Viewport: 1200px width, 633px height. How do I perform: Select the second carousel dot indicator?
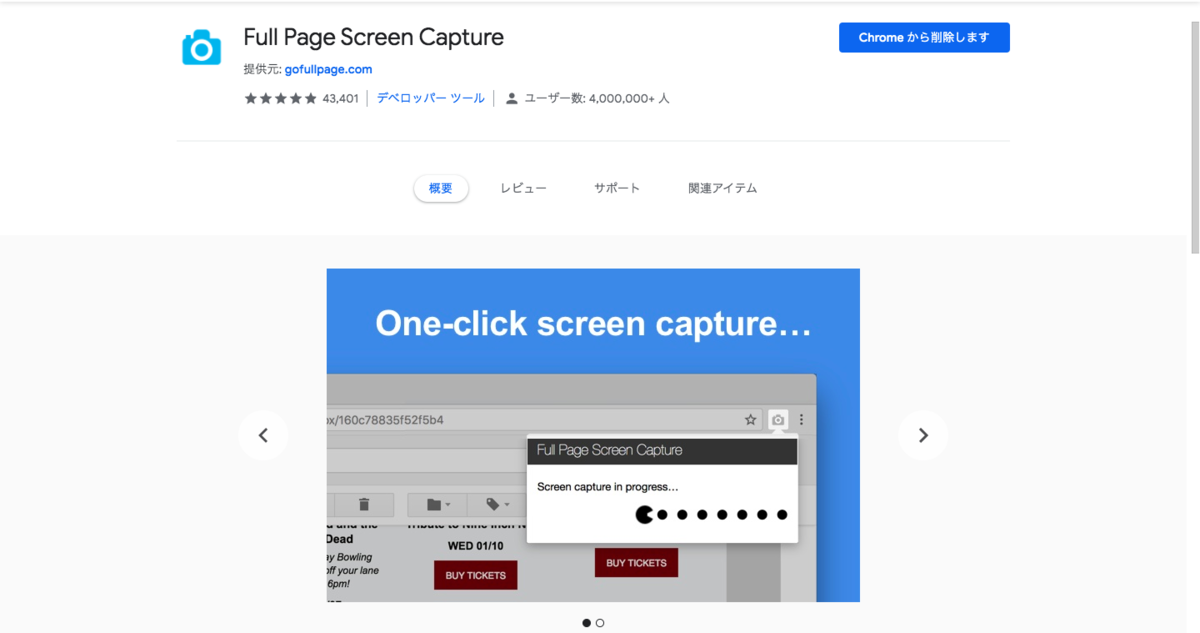(x=600, y=623)
